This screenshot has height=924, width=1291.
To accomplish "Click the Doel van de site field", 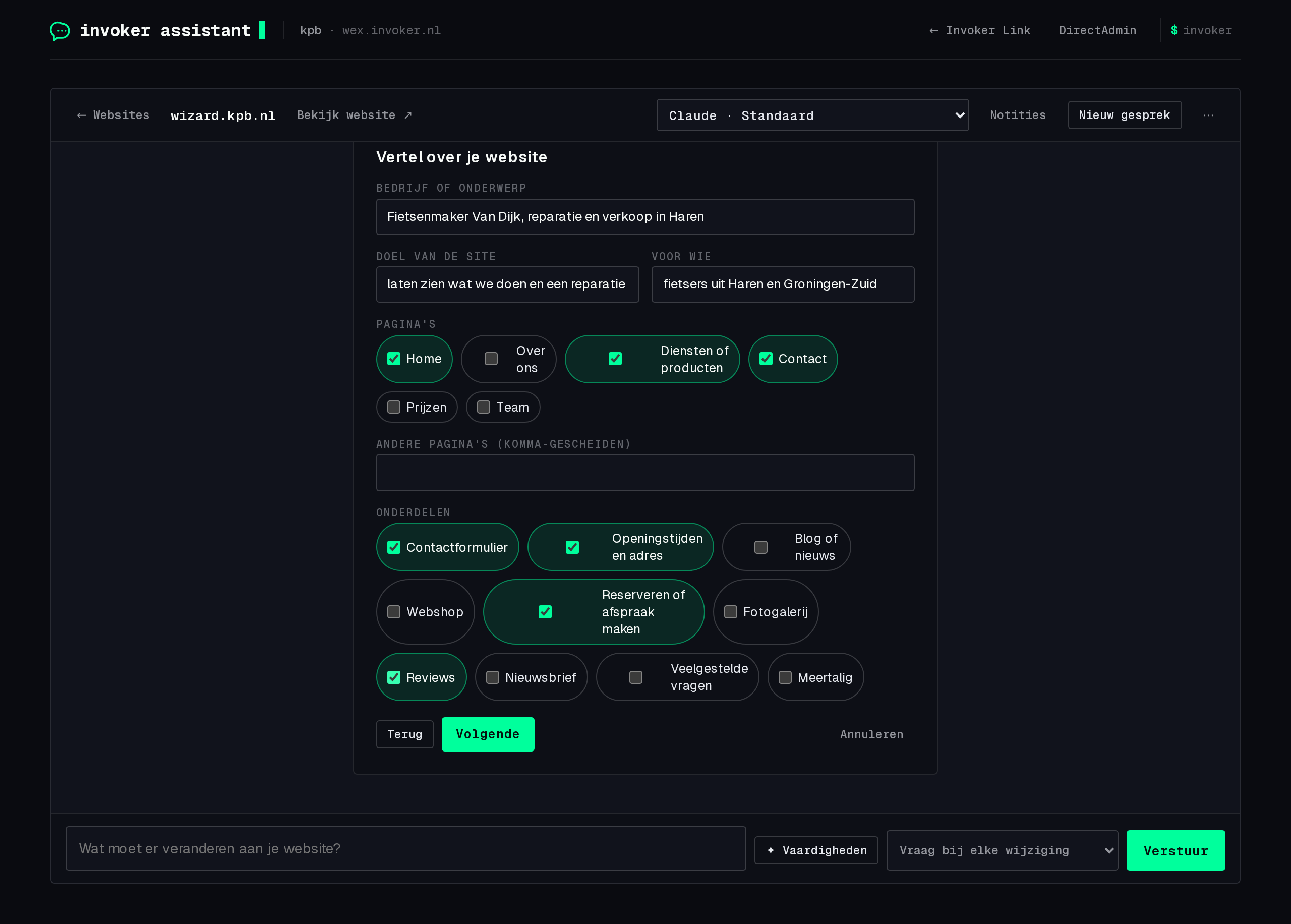I will pos(507,284).
